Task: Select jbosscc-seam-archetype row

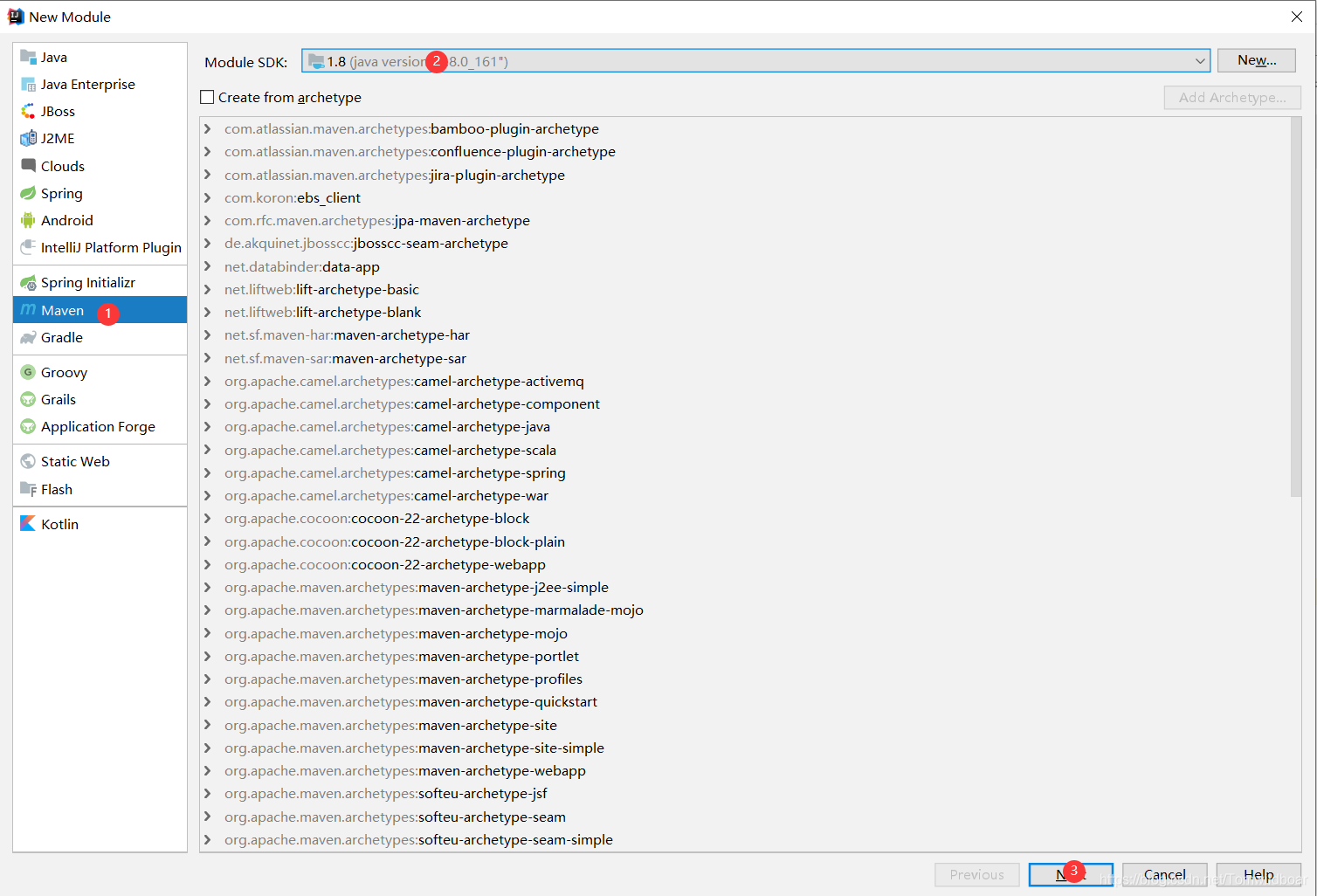Action: click(744, 243)
